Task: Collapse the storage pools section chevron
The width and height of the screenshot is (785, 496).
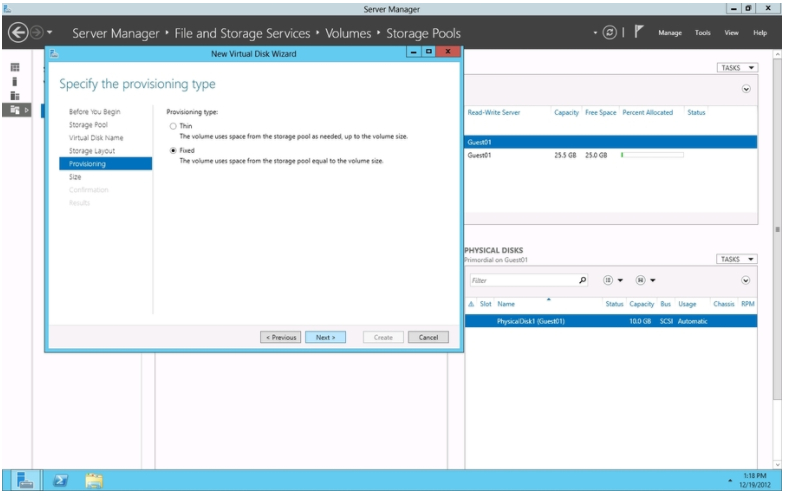Action: 746,89
